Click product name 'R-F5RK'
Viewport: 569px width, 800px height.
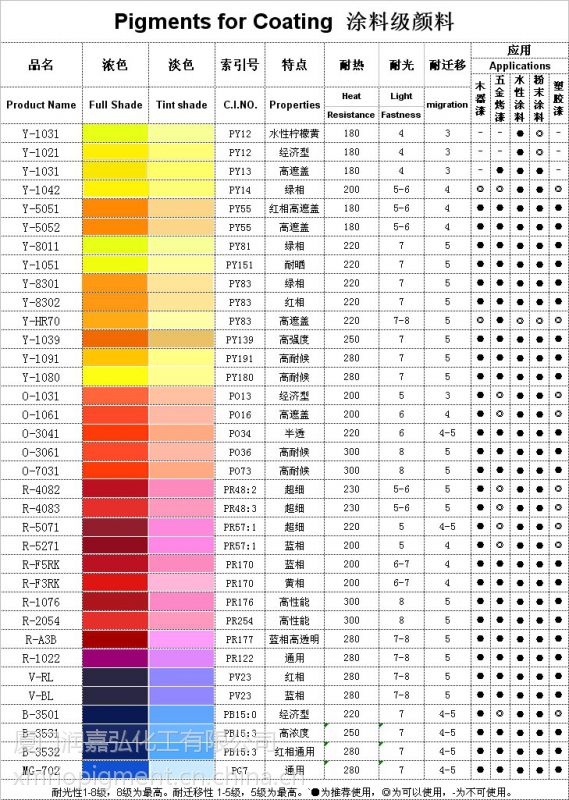click(x=41, y=565)
